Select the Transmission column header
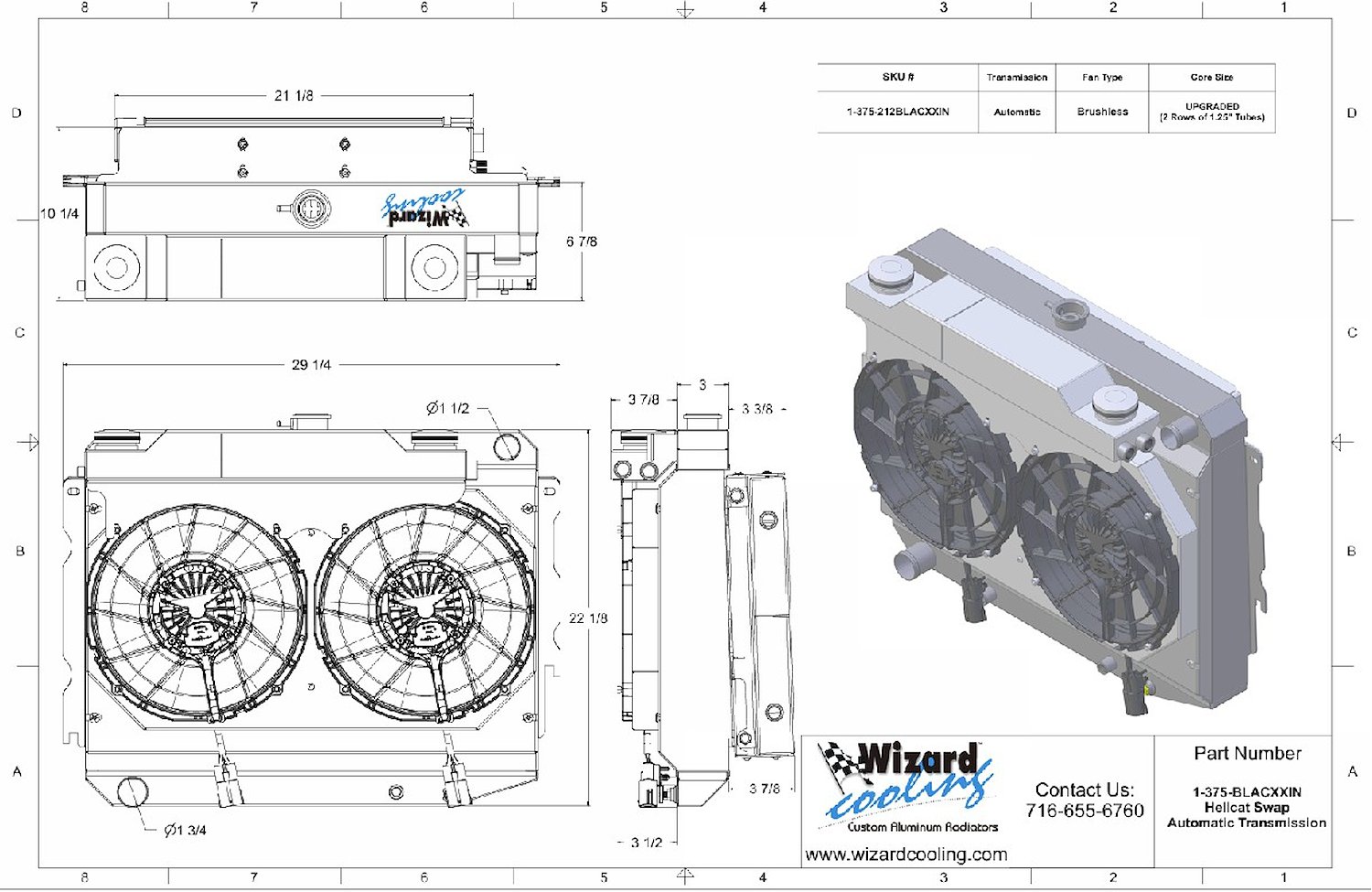Viewport: 1372px width, 892px height. [1017, 77]
